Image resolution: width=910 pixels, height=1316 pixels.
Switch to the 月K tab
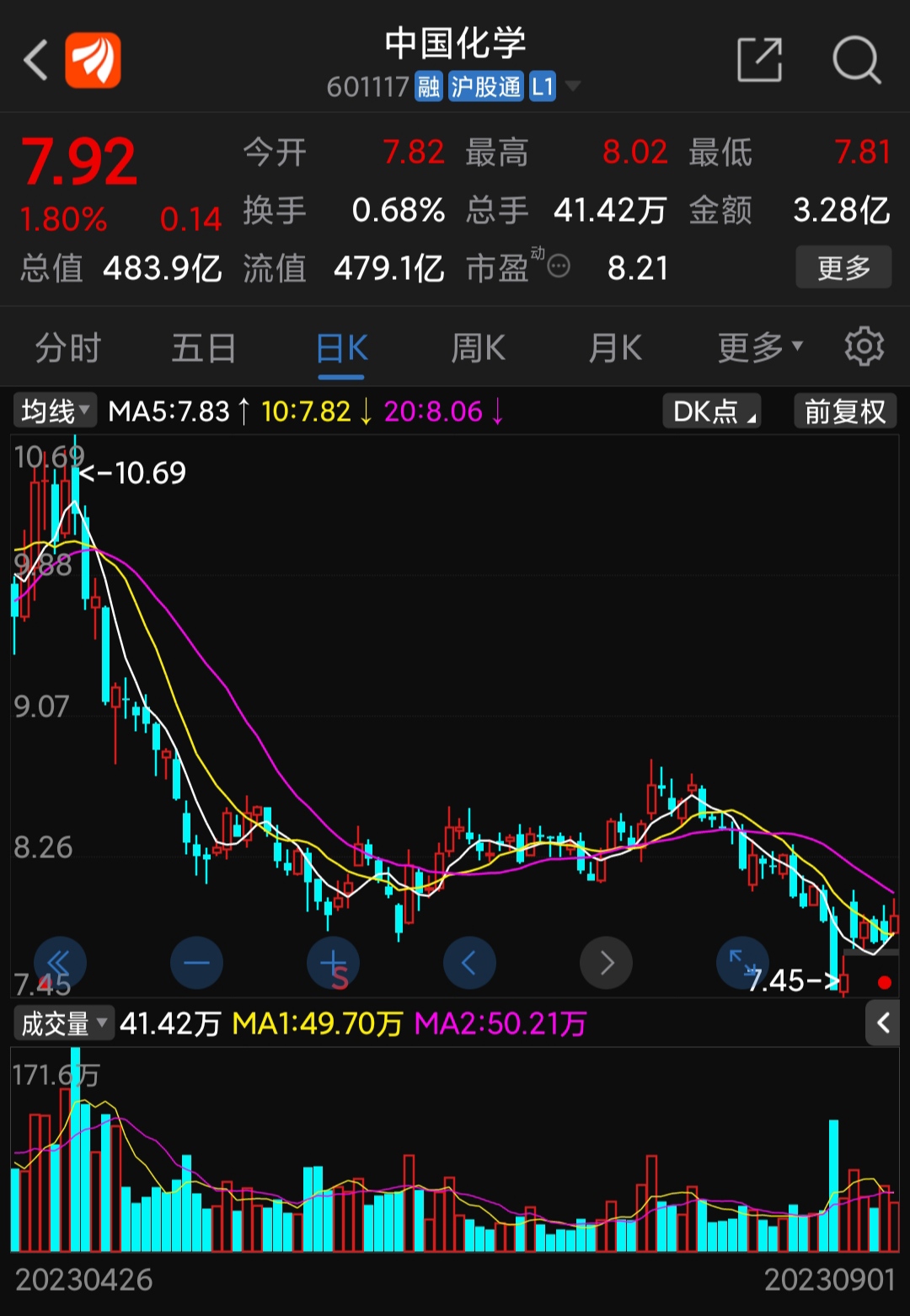(615, 347)
